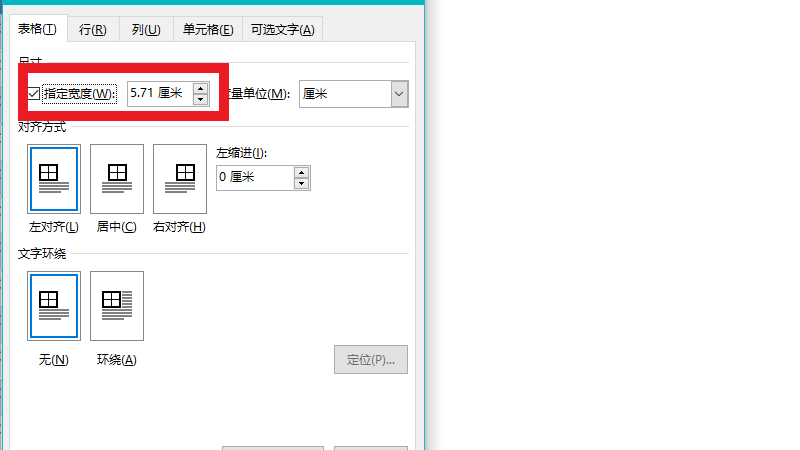The width and height of the screenshot is (800, 450).
Task: Click the 定位(P)... button
Action: coord(371,359)
